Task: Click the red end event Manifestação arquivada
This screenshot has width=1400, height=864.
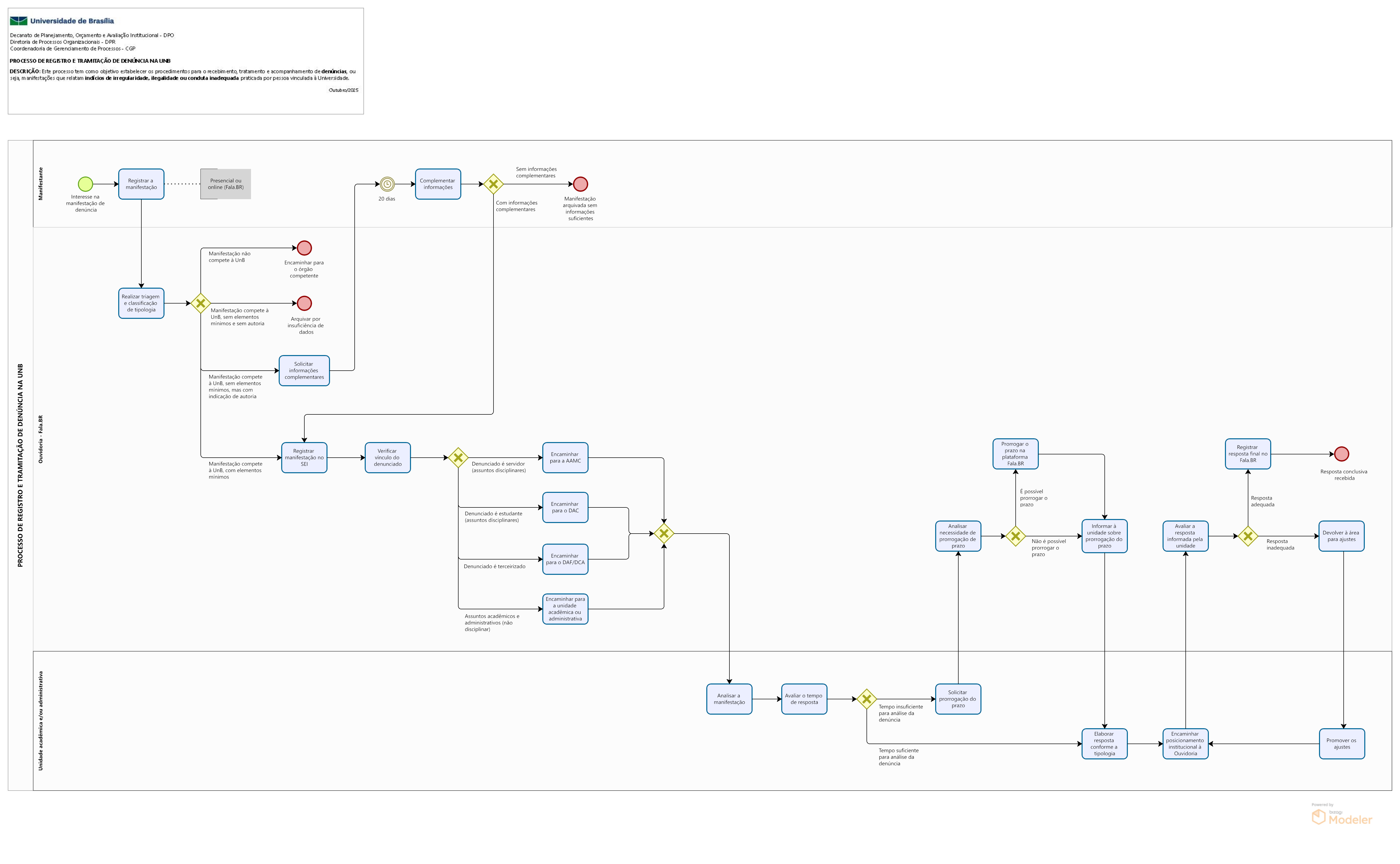Action: (580, 184)
